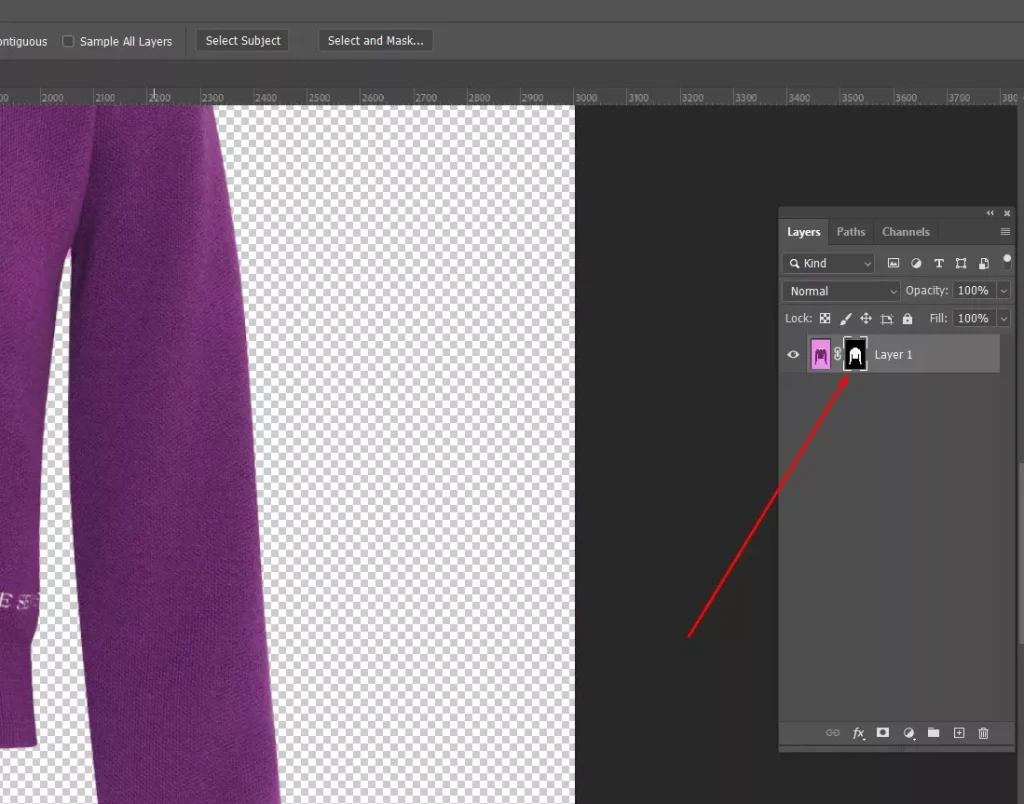Enable Sample All Layers
Viewport: 1024px width, 804px height.
tap(68, 41)
